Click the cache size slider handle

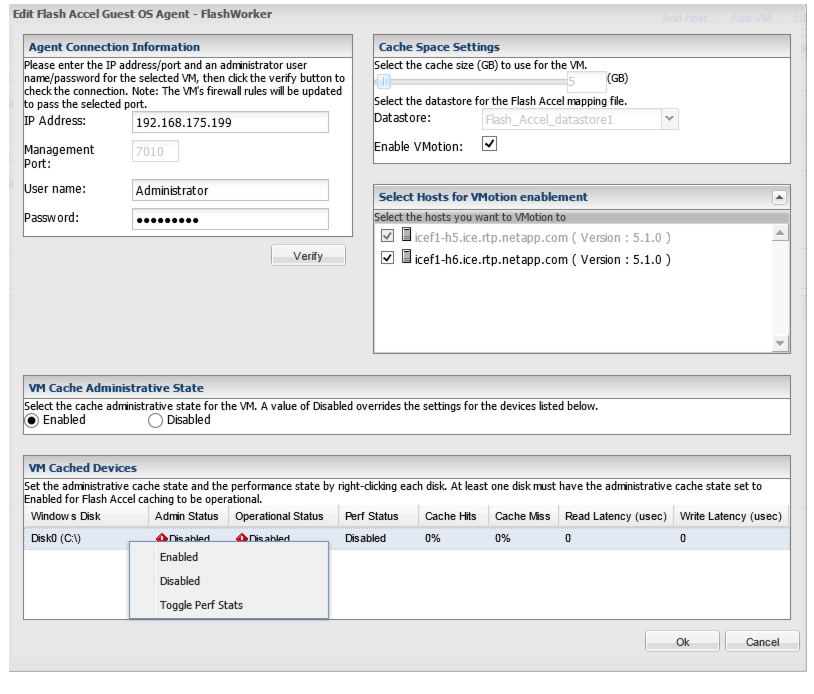384,81
